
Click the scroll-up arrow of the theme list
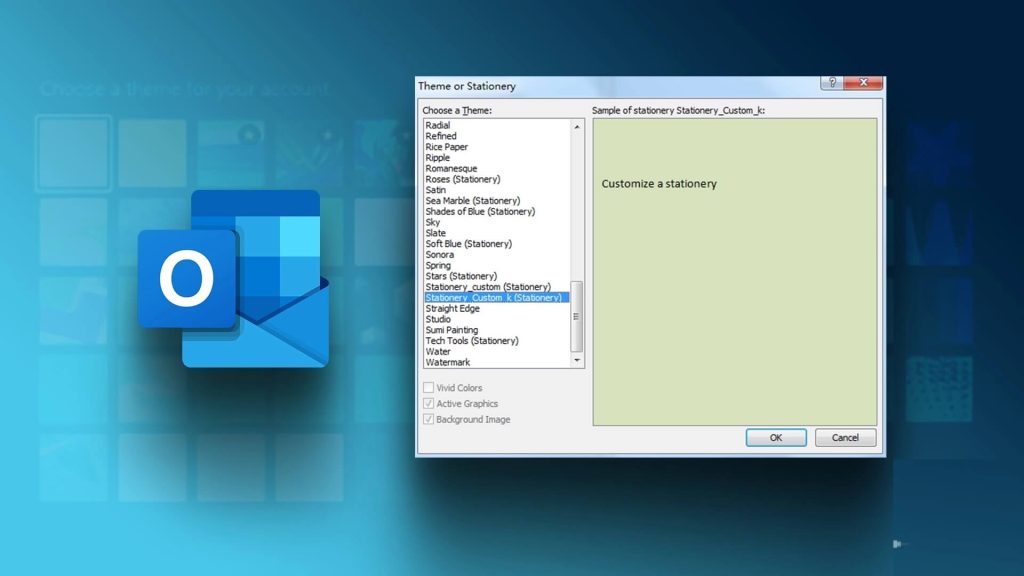tap(578, 127)
